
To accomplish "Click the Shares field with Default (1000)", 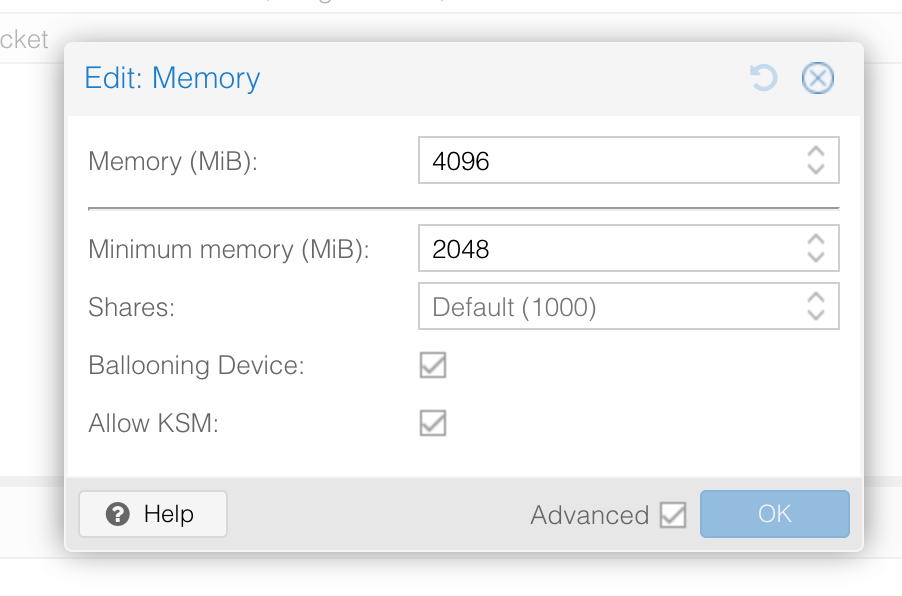I will 610,307.
